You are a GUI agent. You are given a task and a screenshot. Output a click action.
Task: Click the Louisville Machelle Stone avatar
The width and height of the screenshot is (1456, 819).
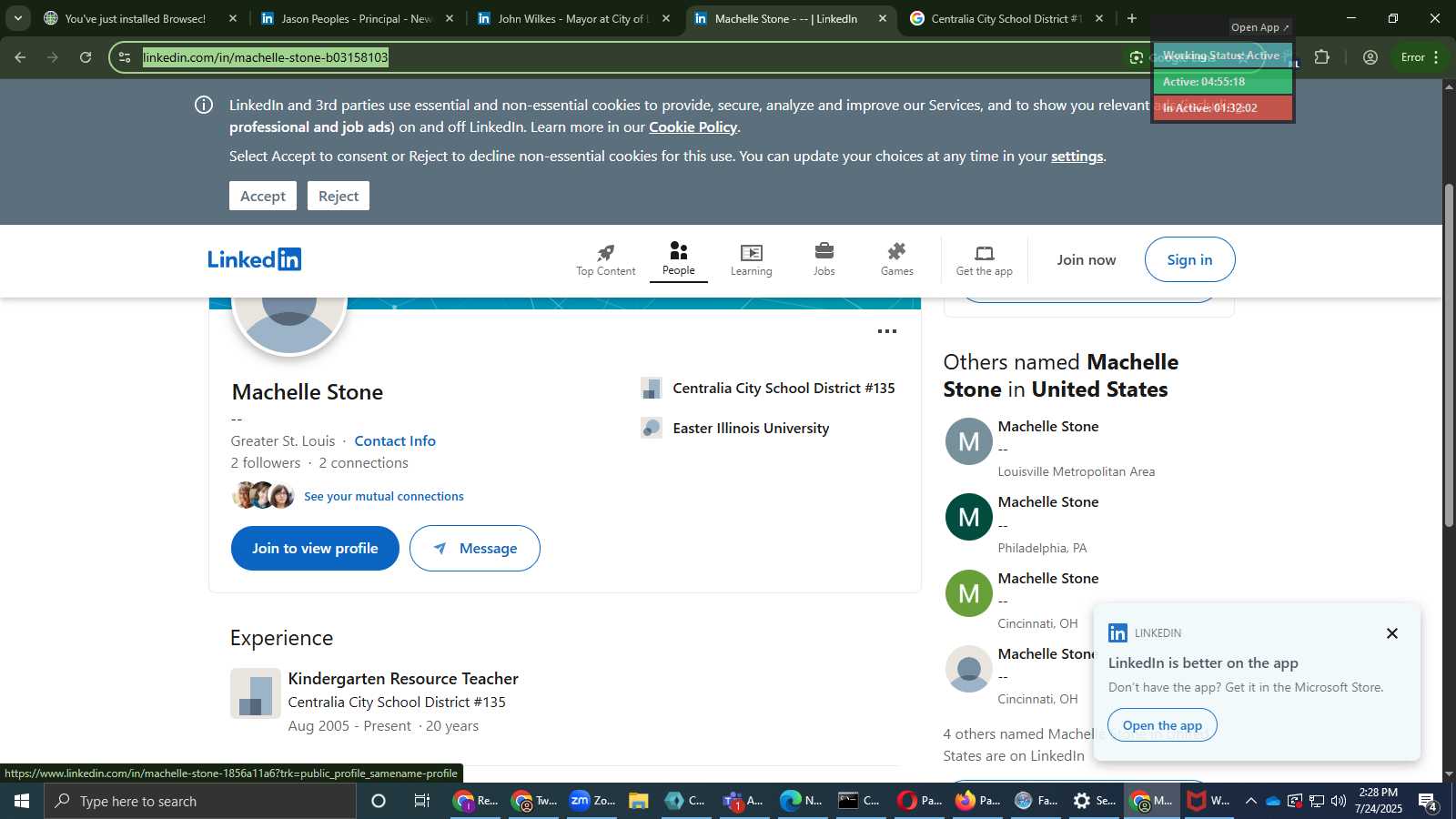click(968, 441)
